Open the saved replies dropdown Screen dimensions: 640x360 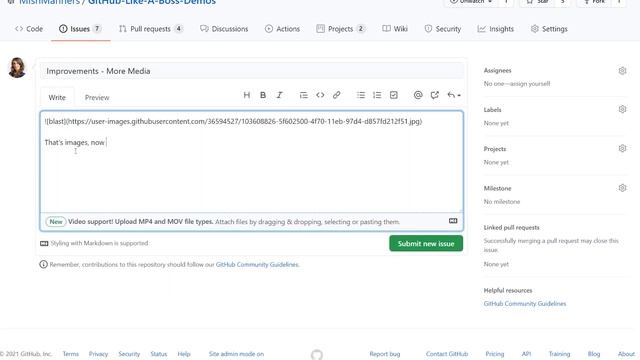(453, 95)
